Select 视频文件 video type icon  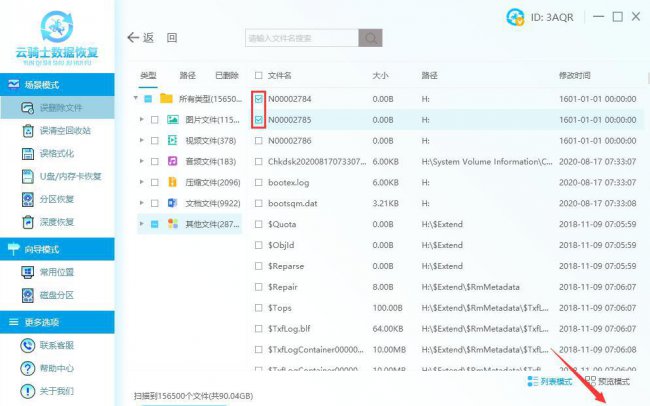(x=172, y=141)
